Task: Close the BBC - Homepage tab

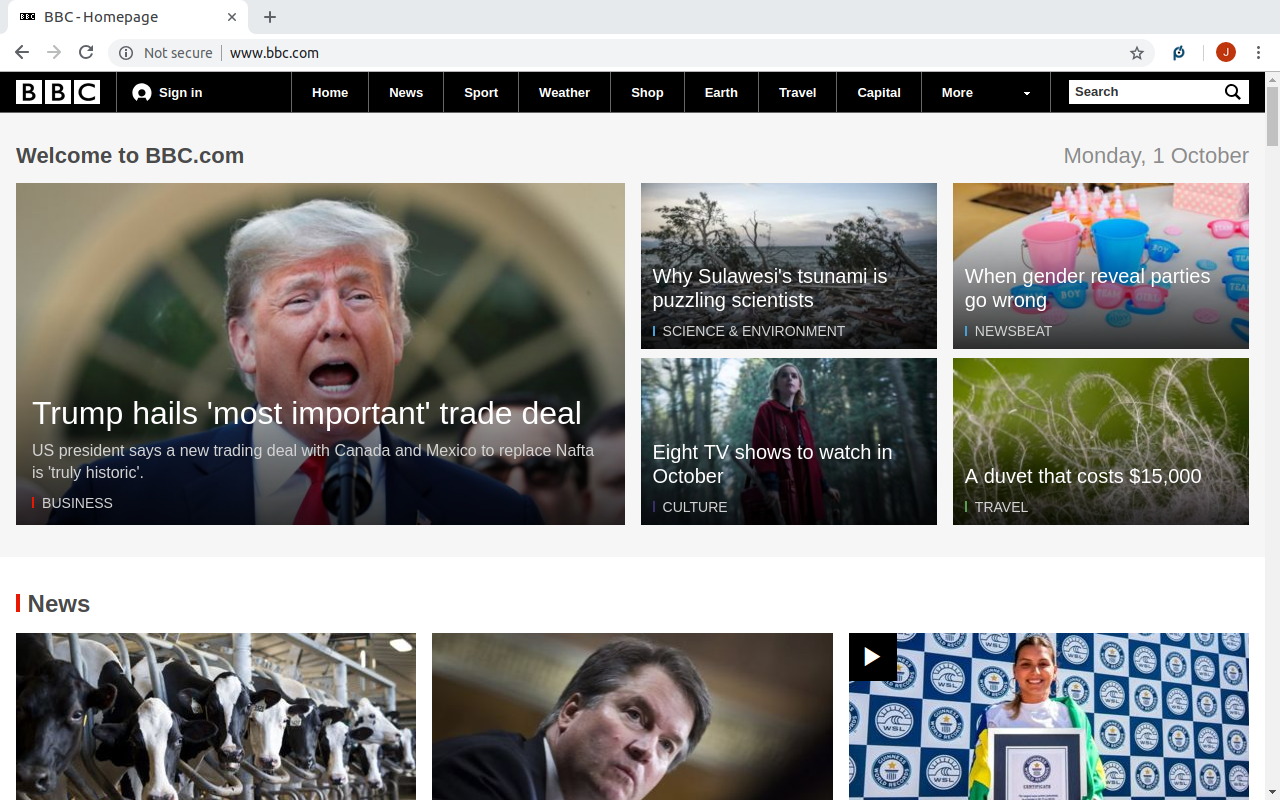Action: (x=232, y=17)
